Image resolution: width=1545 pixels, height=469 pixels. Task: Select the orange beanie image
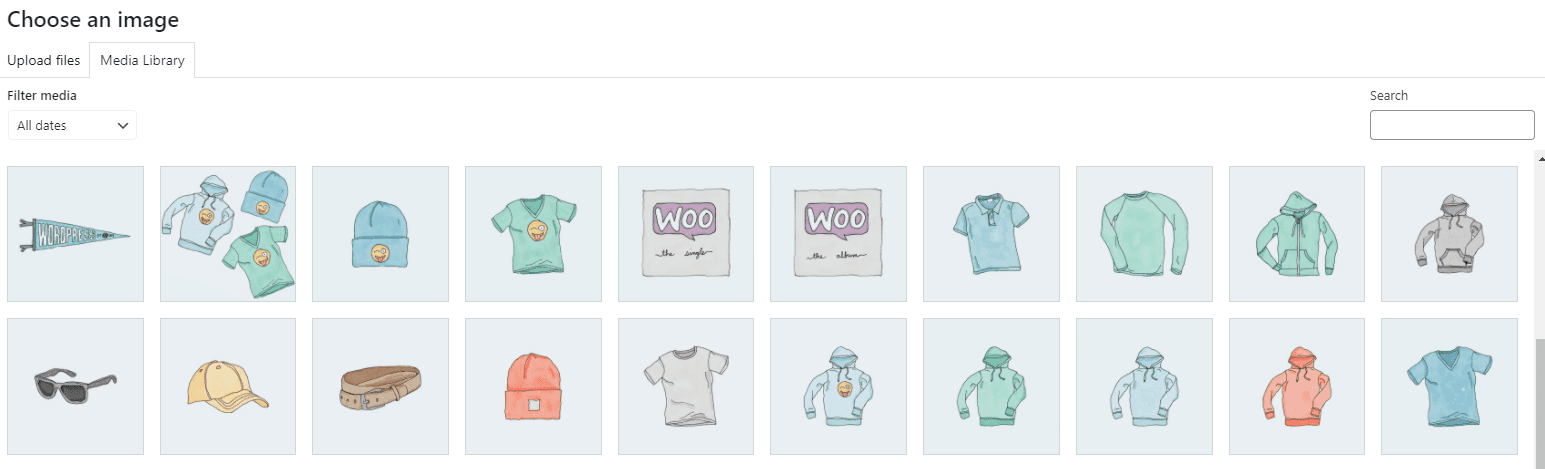533,386
